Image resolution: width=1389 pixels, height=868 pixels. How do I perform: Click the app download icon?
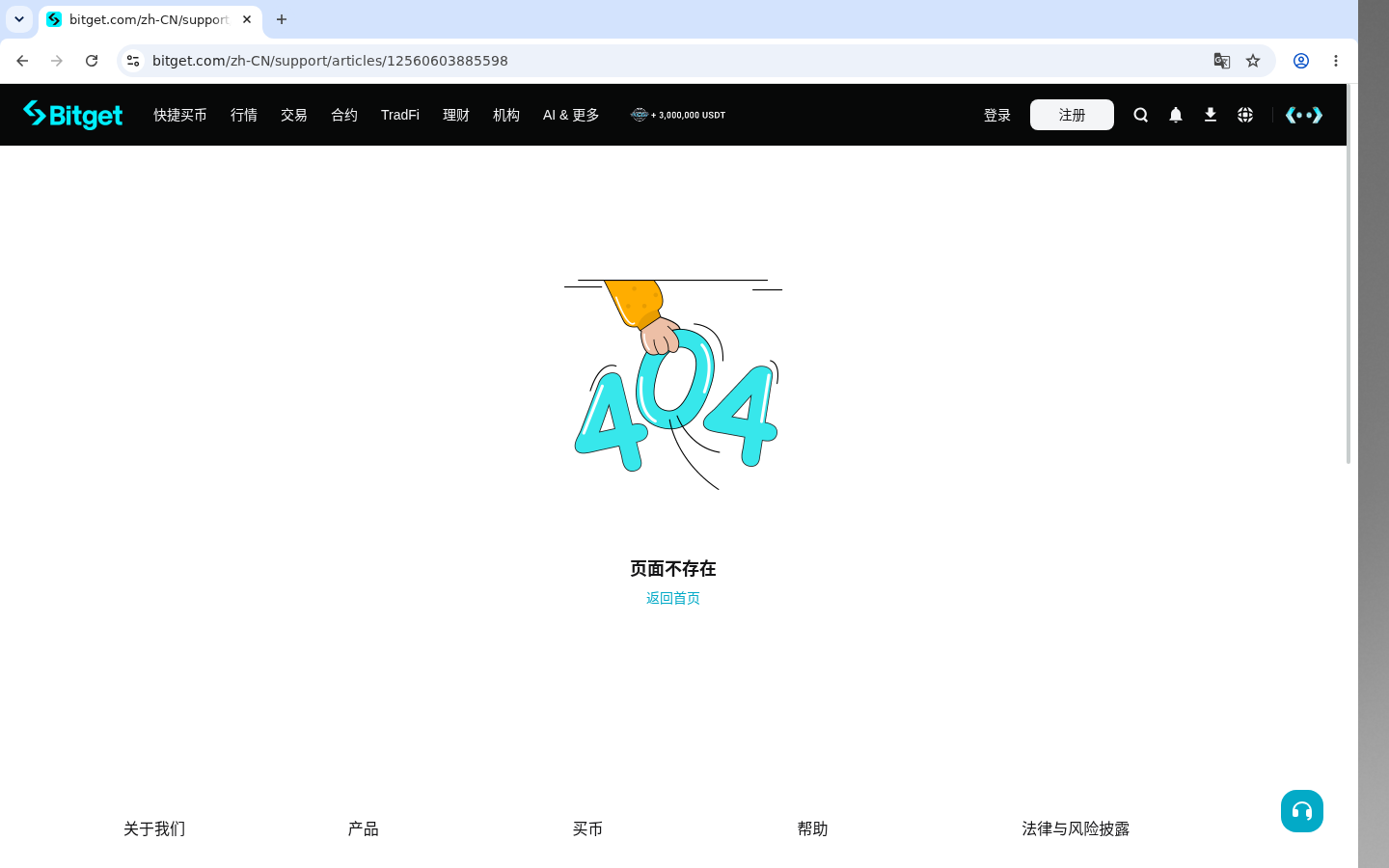(x=1210, y=115)
